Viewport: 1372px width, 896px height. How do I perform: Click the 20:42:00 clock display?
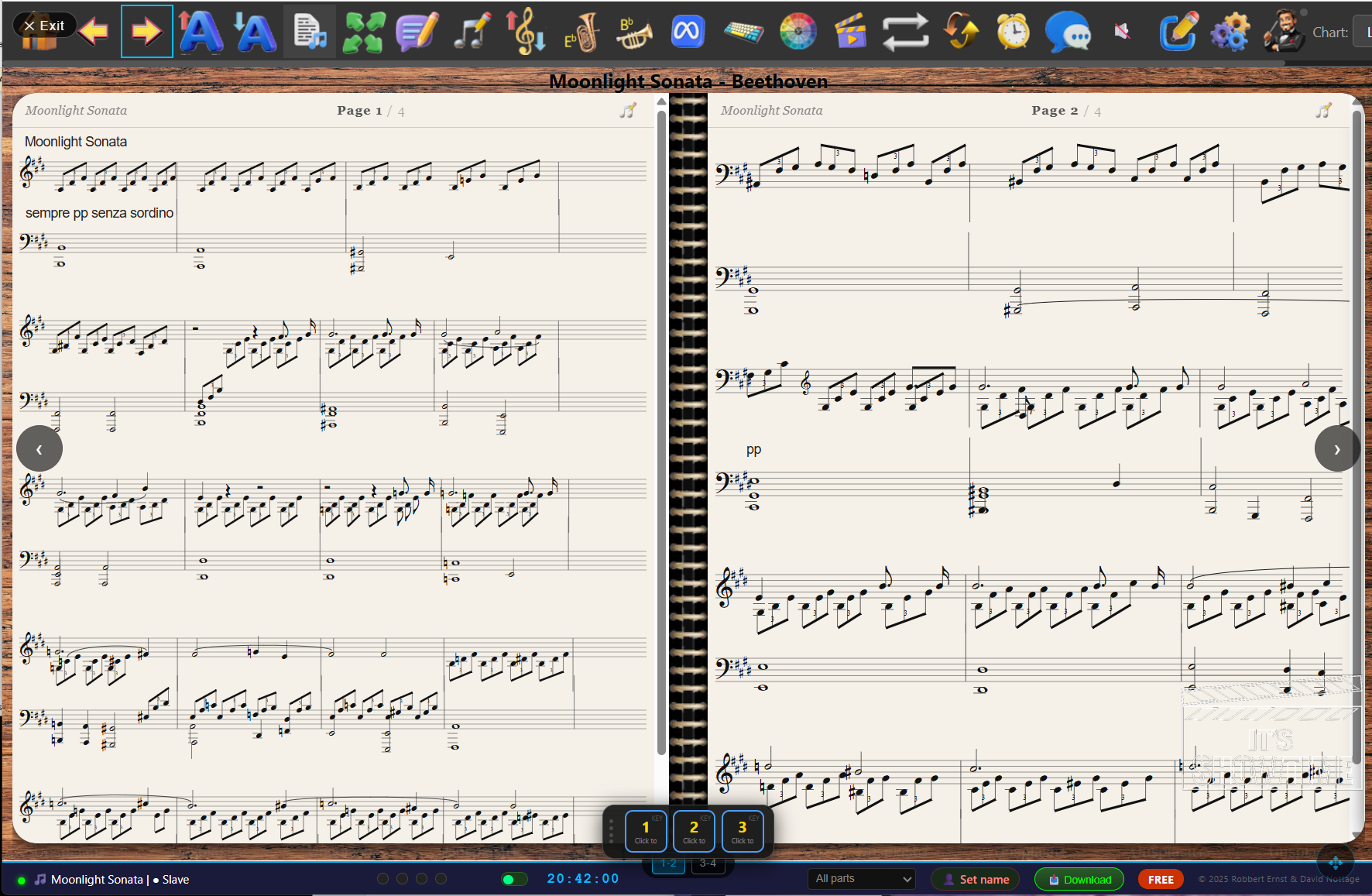coord(583,878)
